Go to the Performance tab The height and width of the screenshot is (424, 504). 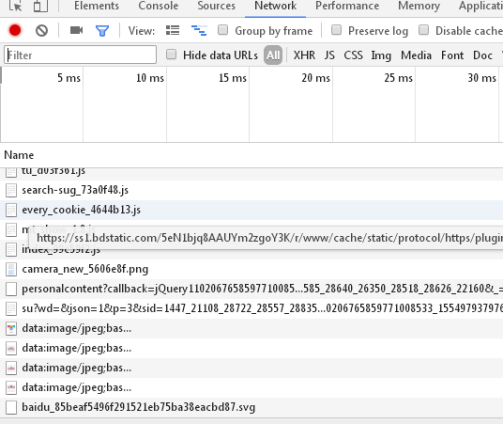pos(347,6)
